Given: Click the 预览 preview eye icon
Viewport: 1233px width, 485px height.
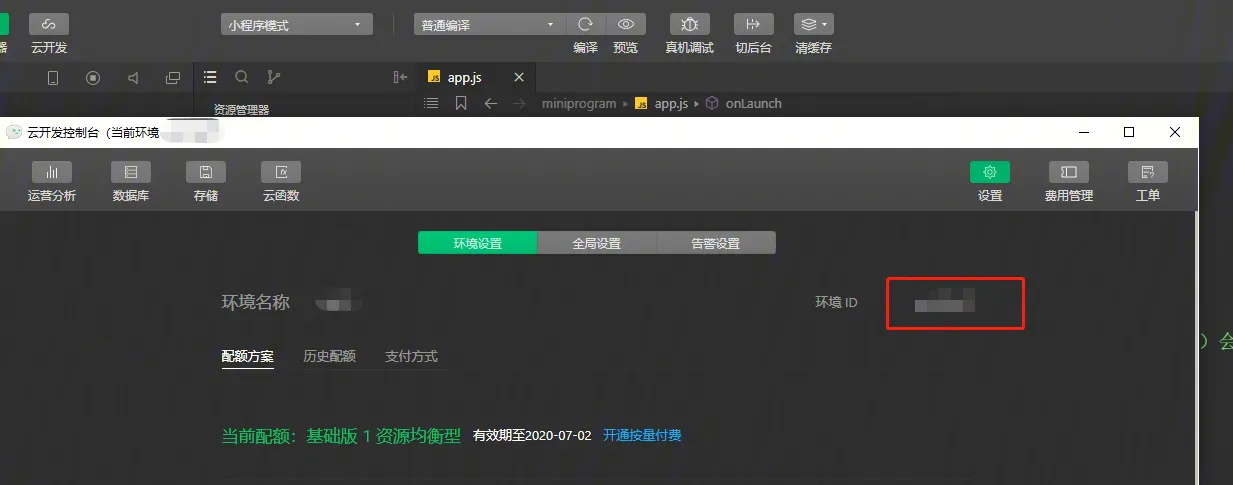Looking at the screenshot, I should (x=626, y=25).
